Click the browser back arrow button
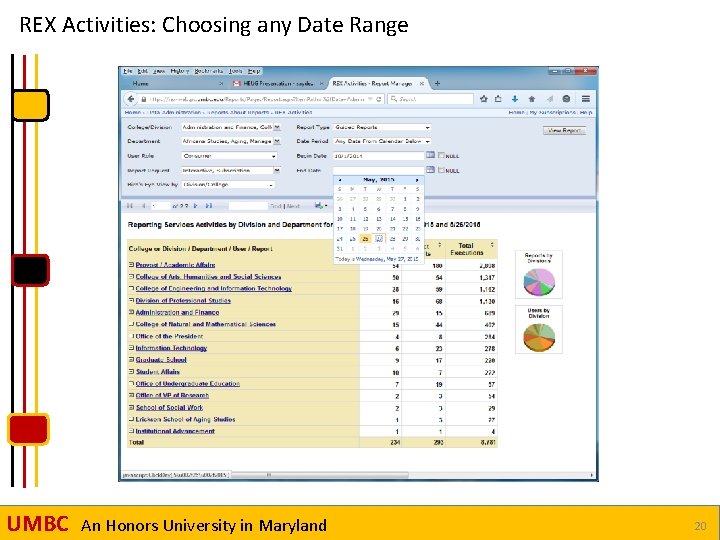Image resolution: width=720 pixels, height=540 pixels. click(131, 99)
